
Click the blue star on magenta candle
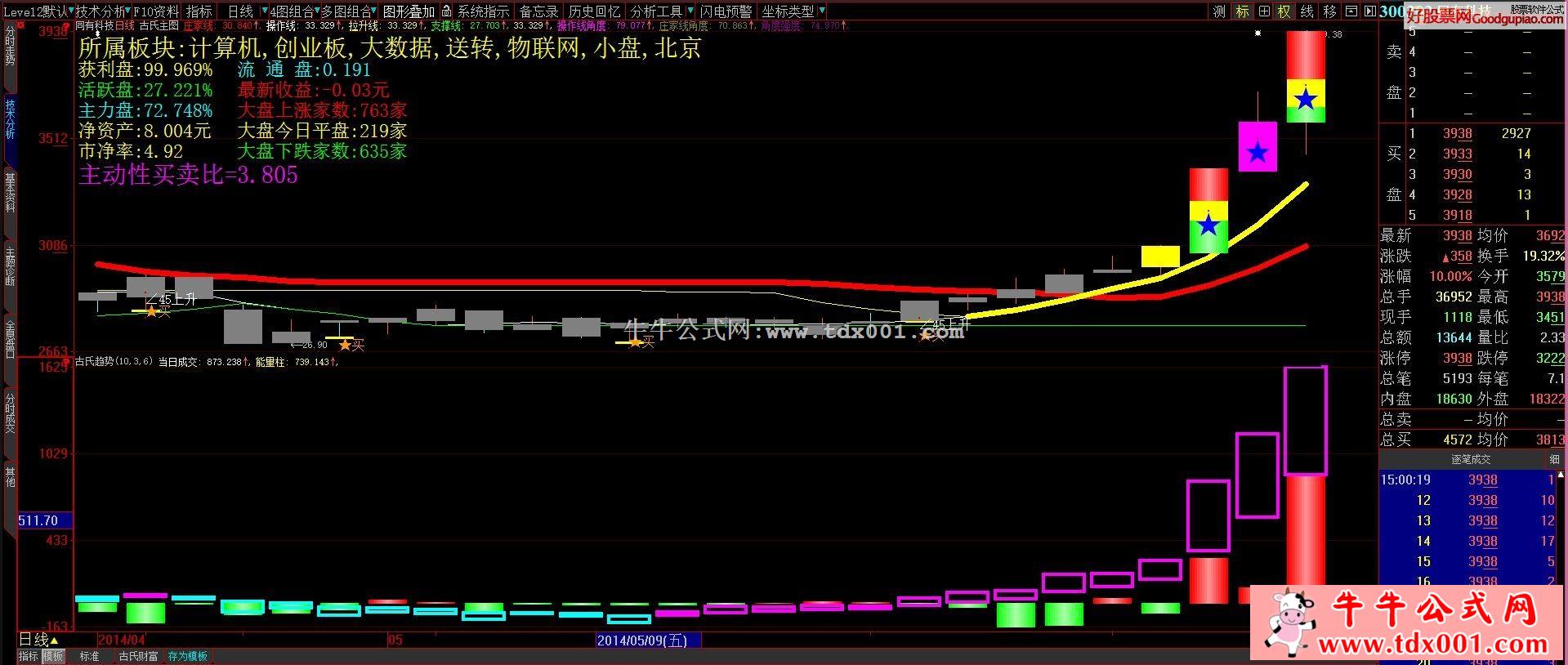tap(1258, 152)
